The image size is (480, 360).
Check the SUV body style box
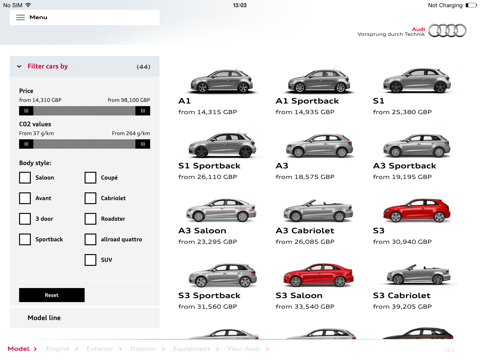(90, 260)
